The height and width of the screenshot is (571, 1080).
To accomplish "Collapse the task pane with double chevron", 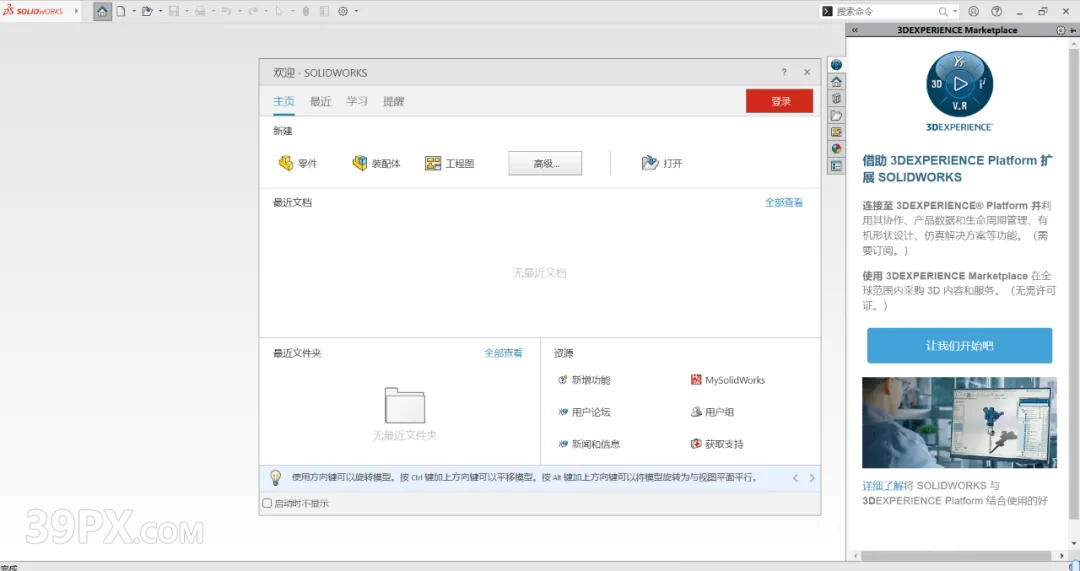I will (x=855, y=30).
